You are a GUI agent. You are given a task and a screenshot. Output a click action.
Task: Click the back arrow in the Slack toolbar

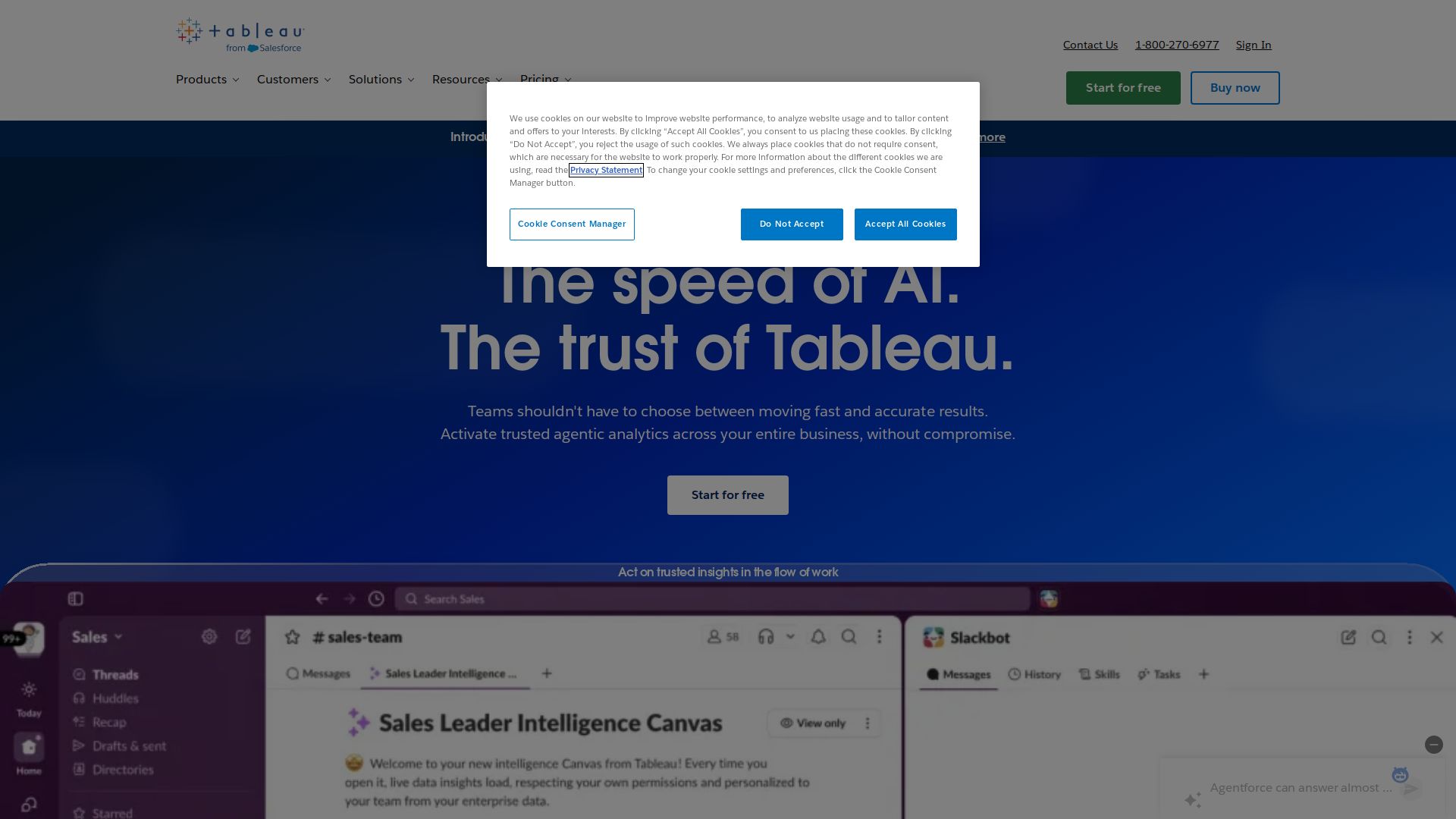(x=322, y=599)
